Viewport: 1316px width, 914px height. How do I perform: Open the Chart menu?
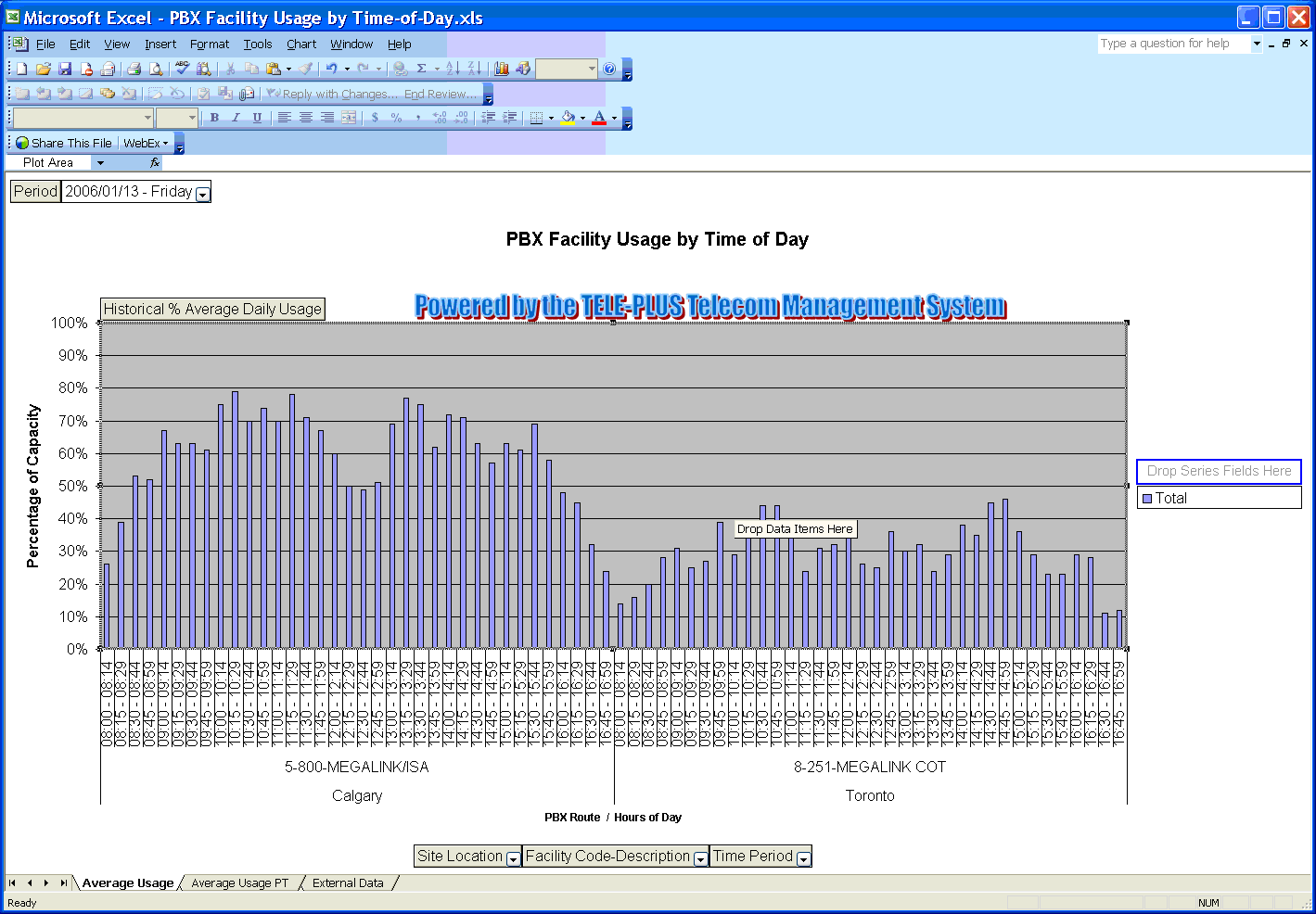click(x=301, y=44)
